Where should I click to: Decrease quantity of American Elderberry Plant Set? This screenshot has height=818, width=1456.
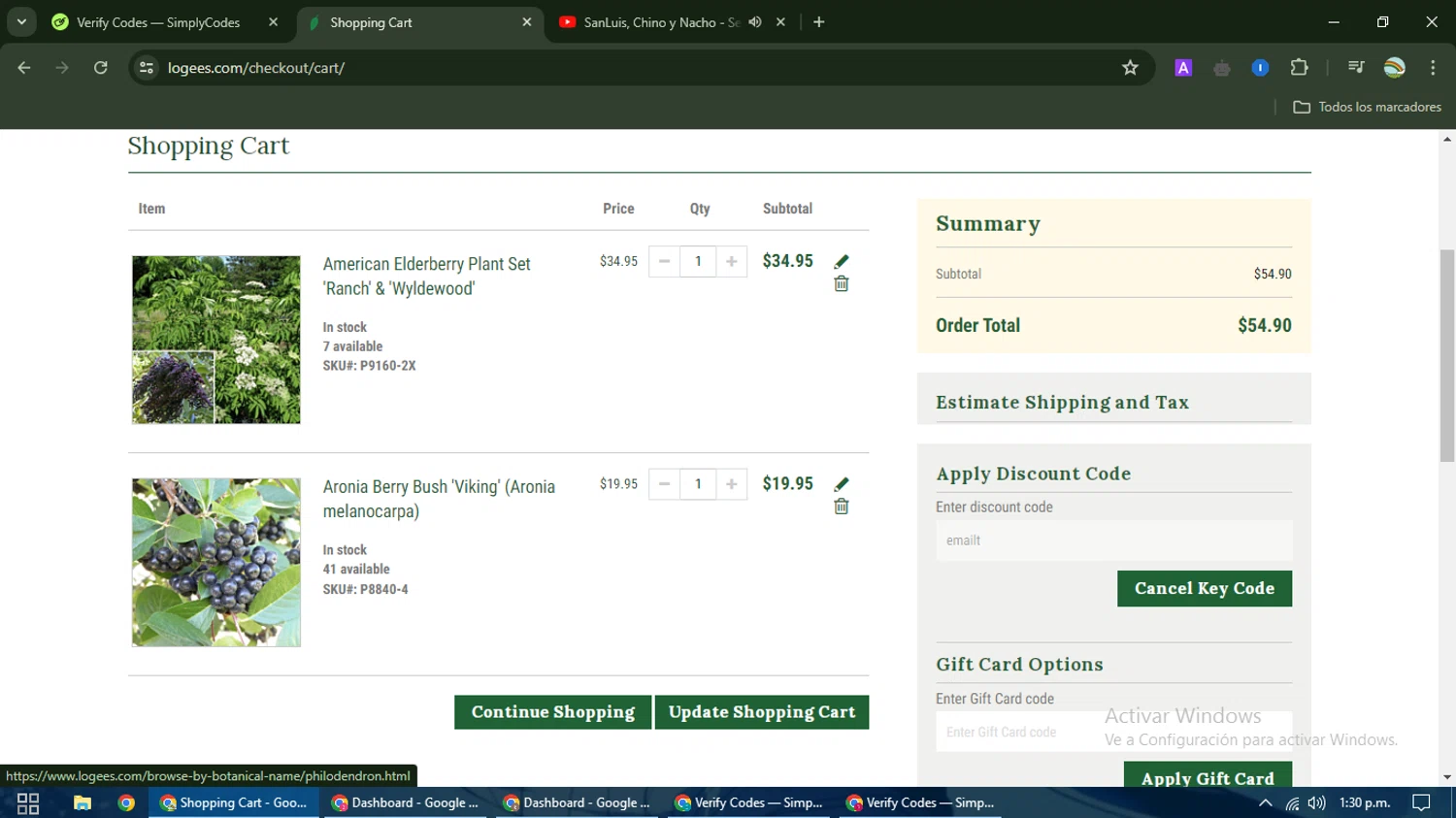pyautogui.click(x=664, y=261)
